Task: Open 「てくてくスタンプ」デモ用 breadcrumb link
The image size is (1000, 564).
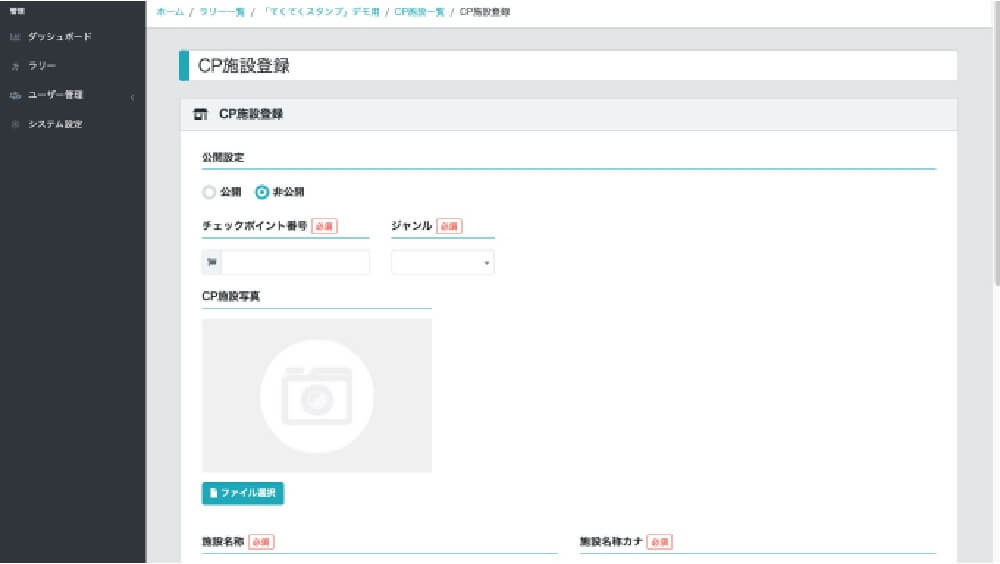Action: [x=321, y=11]
